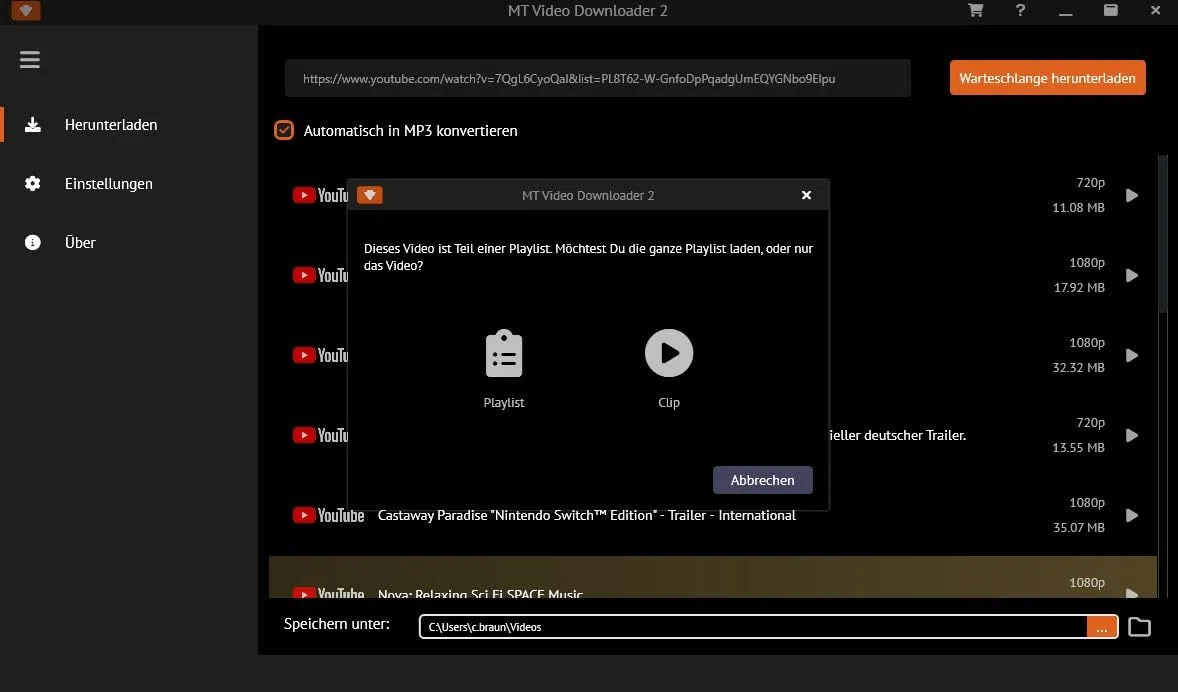Click YouTube logo on the 11.08 MB row
The height and width of the screenshot is (692, 1178).
320,195
